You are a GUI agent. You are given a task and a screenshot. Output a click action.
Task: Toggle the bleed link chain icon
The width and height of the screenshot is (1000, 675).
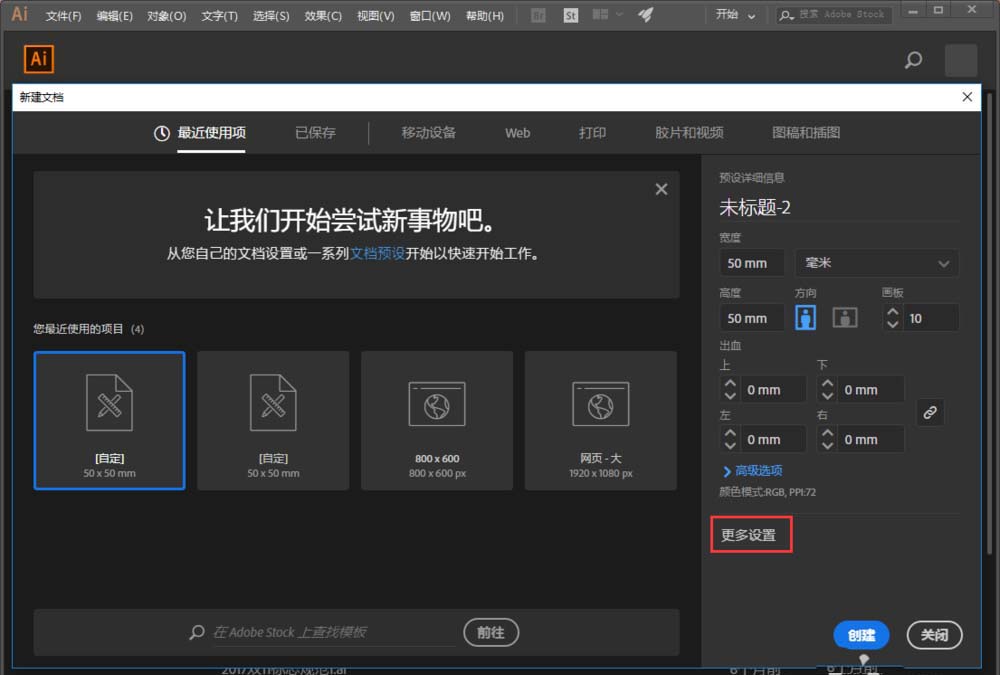pyautogui.click(x=930, y=413)
